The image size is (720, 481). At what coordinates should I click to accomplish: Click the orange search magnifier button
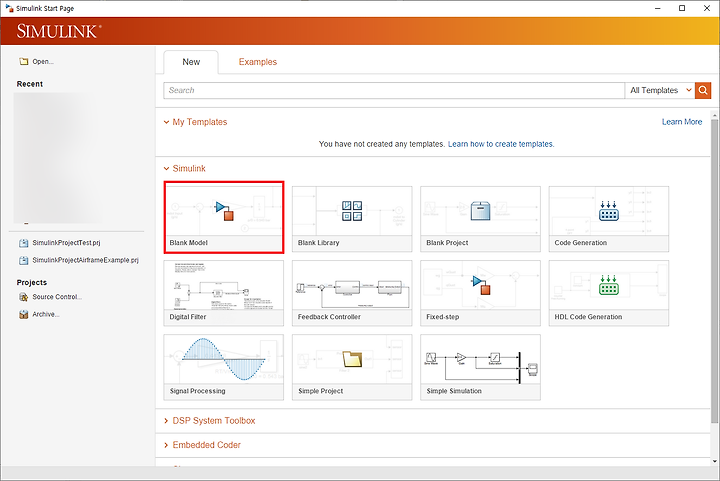pos(703,90)
